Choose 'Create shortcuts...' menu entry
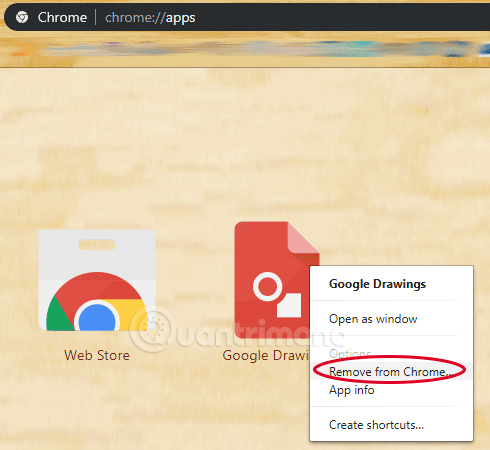Image resolution: width=490 pixels, height=450 pixels. pos(376,425)
